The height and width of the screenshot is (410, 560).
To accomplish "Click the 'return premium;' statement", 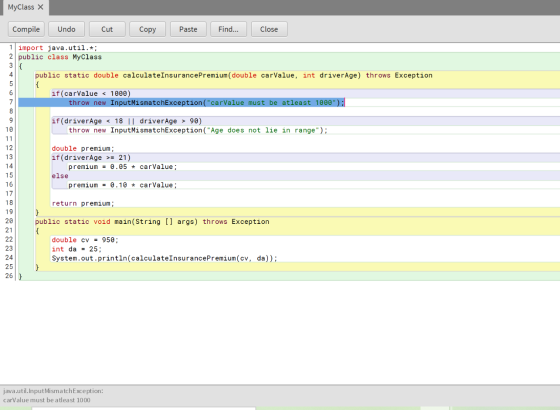I will [83, 204].
